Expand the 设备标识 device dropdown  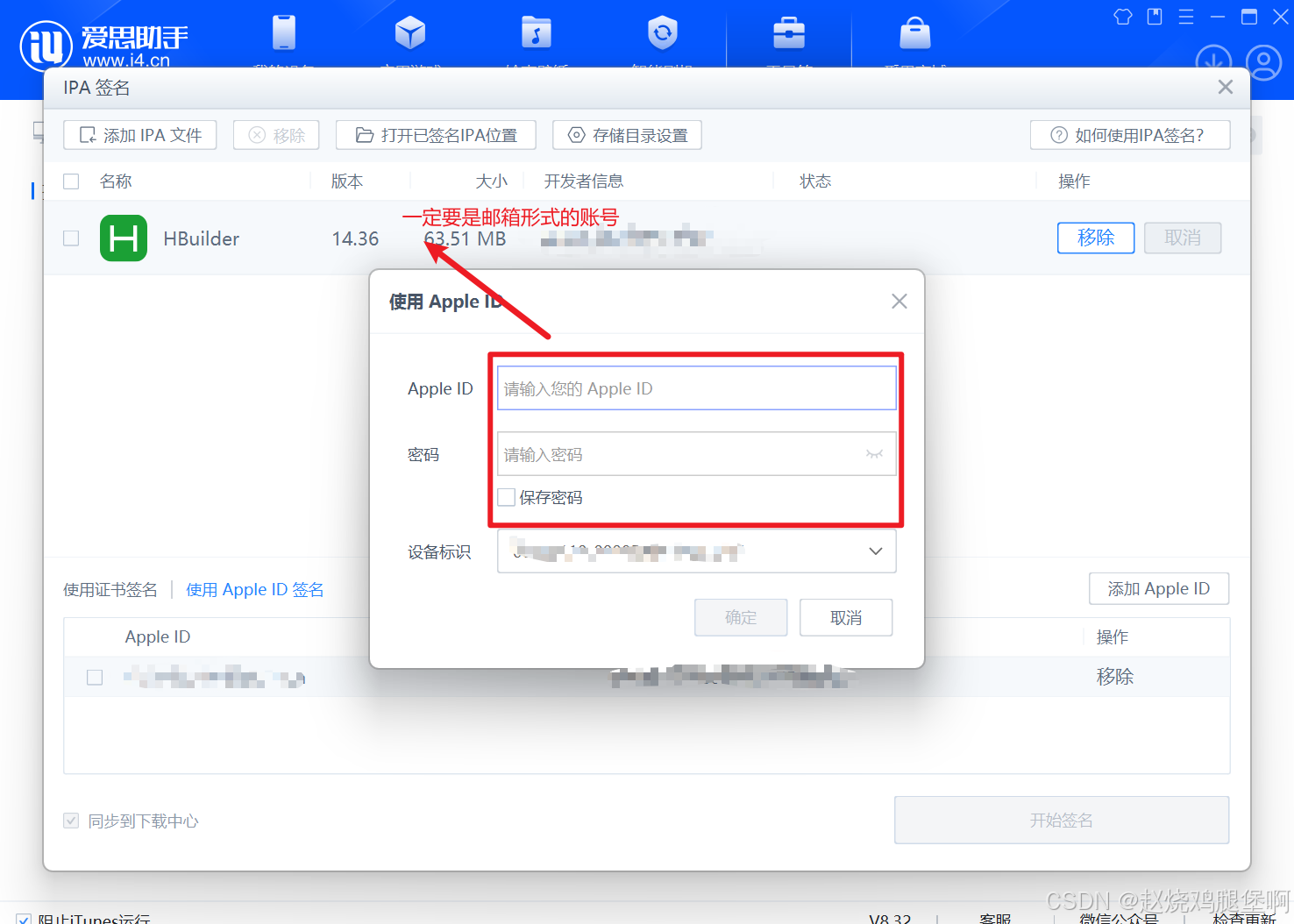pos(874,551)
